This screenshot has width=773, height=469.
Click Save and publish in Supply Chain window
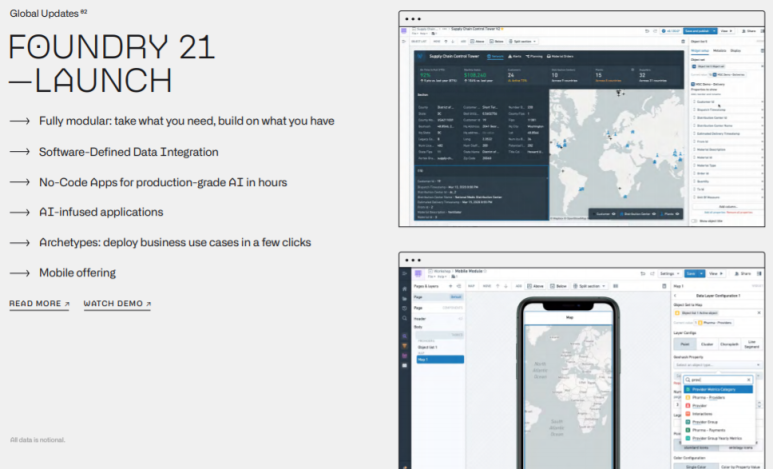coord(697,31)
